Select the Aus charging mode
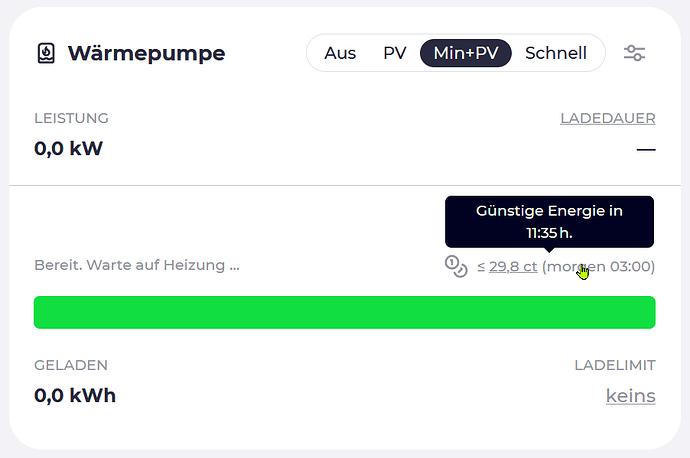This screenshot has height=458, width=690. point(340,53)
